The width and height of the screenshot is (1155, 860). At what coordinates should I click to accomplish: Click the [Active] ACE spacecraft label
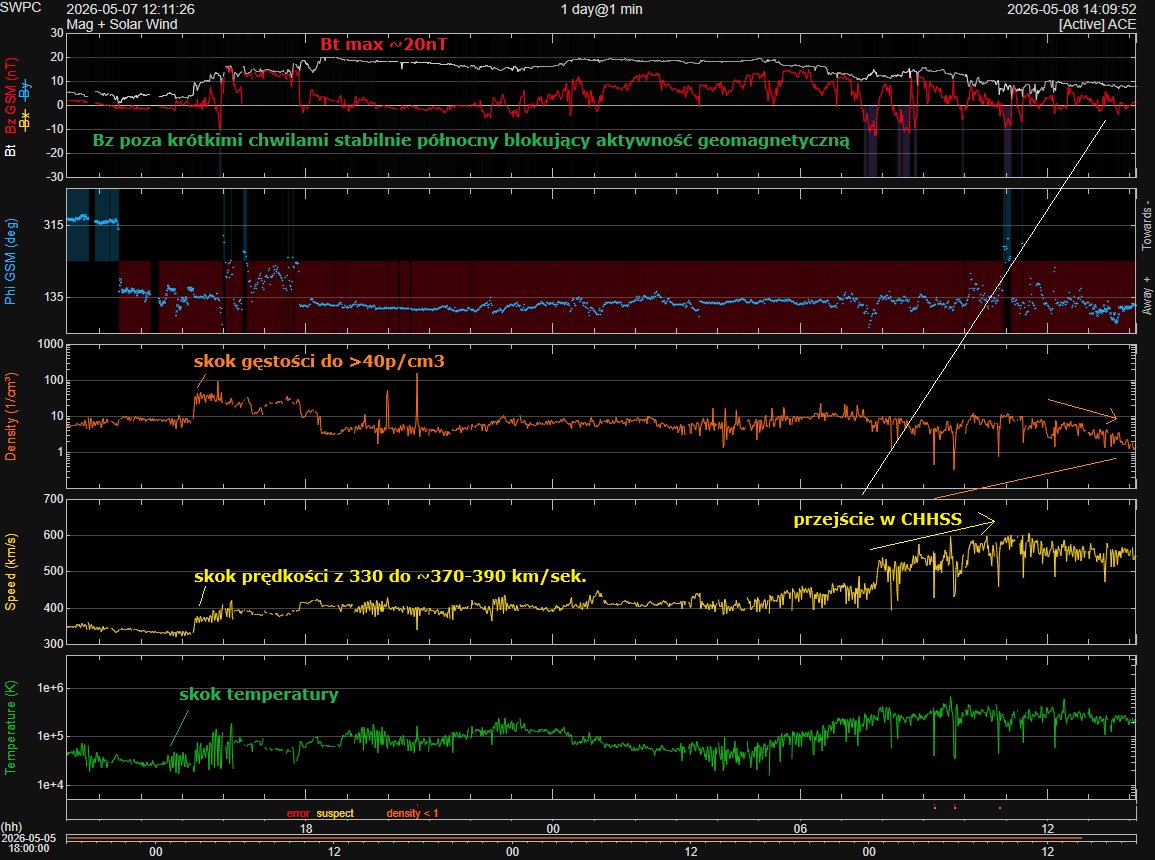(x=1098, y=24)
